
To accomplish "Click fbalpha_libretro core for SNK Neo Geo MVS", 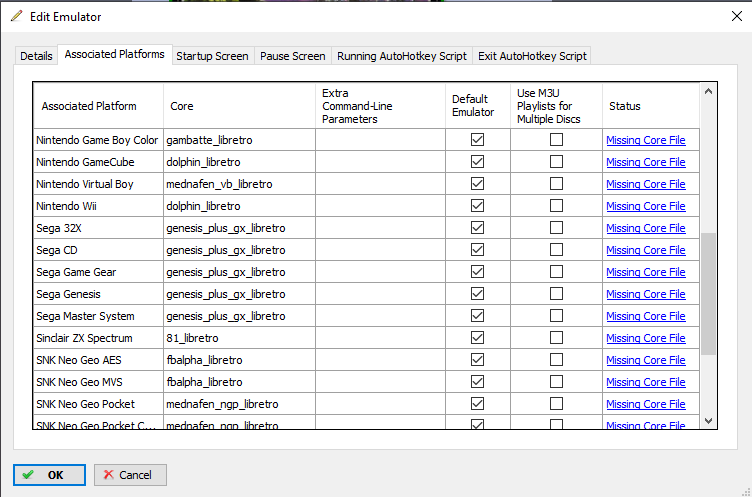I will [x=239, y=382].
